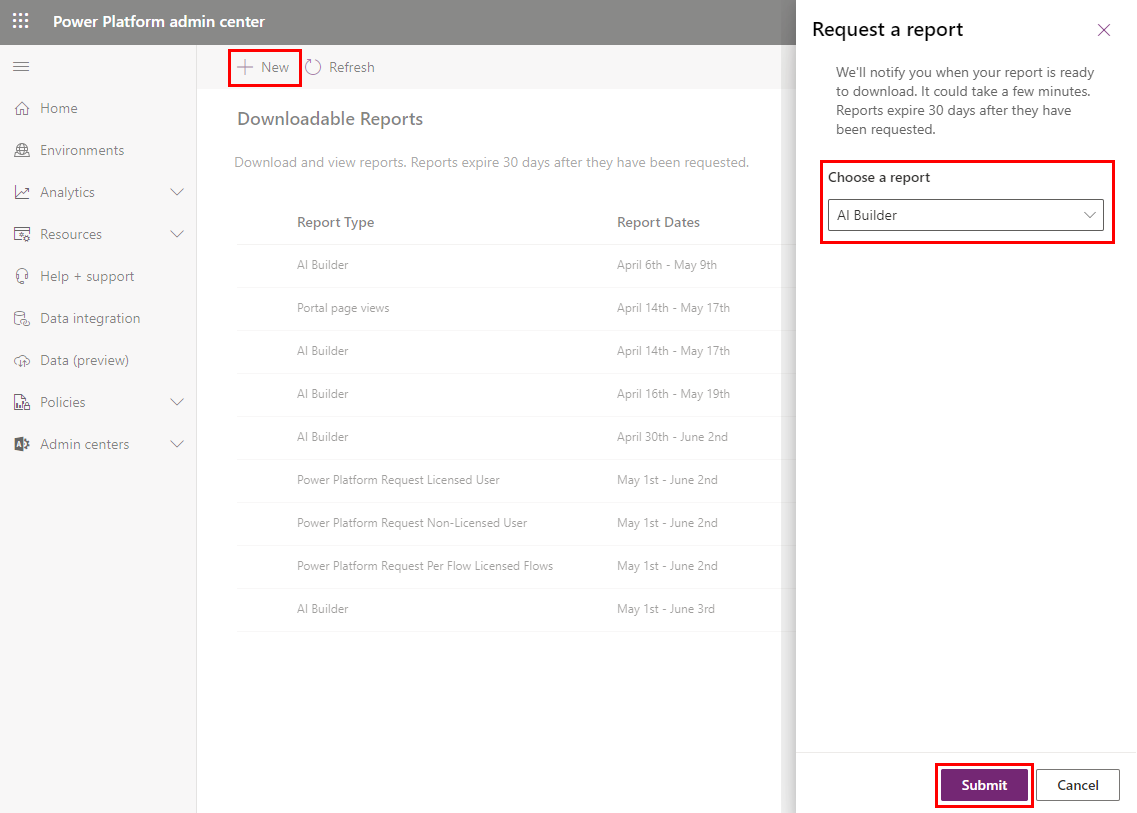Click the Admin centers icon
Image resolution: width=1137 pixels, height=813 pixels.
(22, 444)
